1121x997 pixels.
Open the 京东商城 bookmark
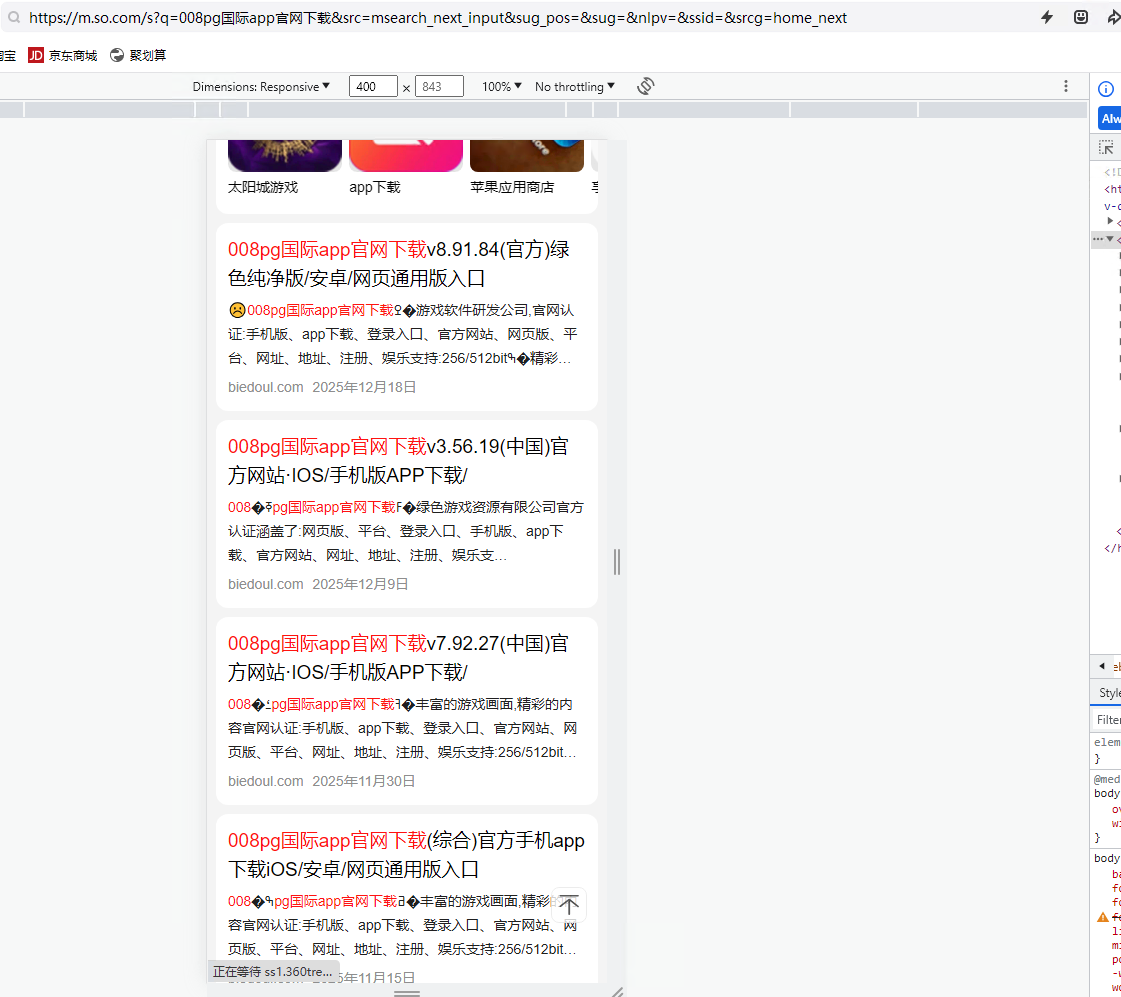pos(63,55)
